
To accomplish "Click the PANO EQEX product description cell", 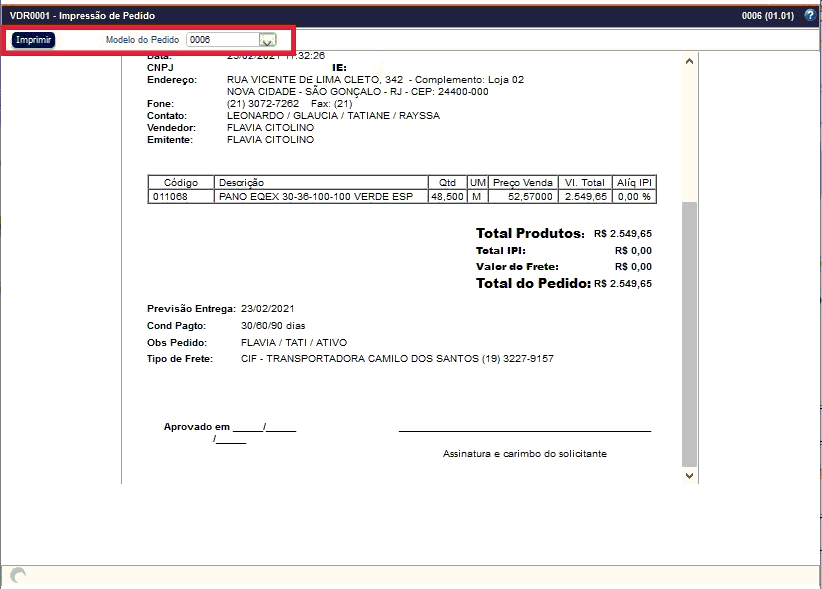I will 316,197.
